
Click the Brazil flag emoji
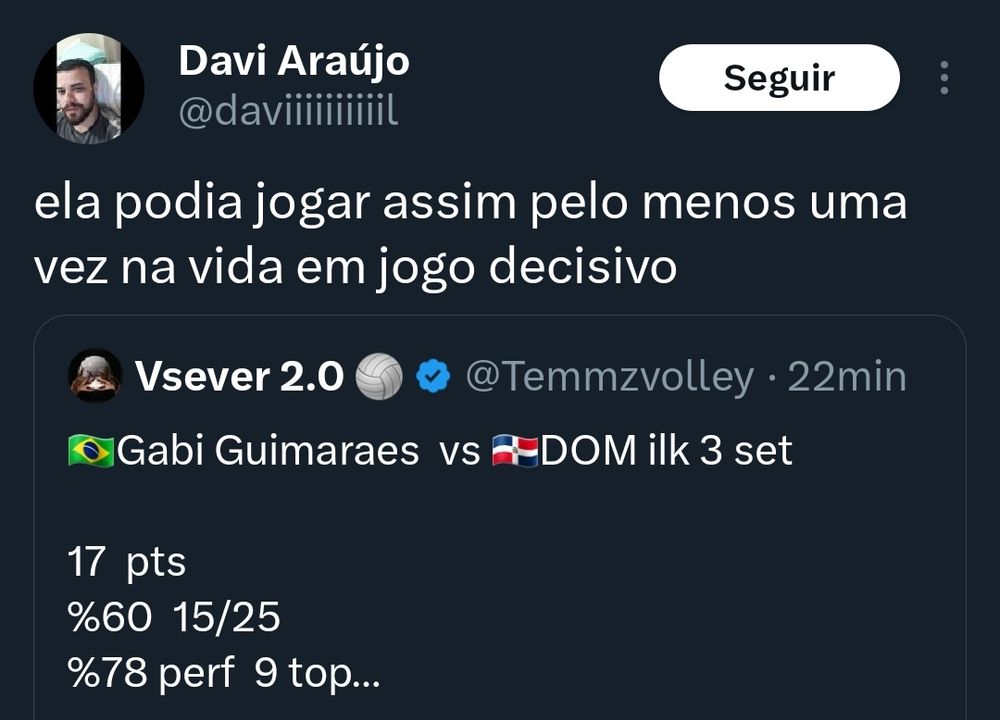[x=91, y=451]
